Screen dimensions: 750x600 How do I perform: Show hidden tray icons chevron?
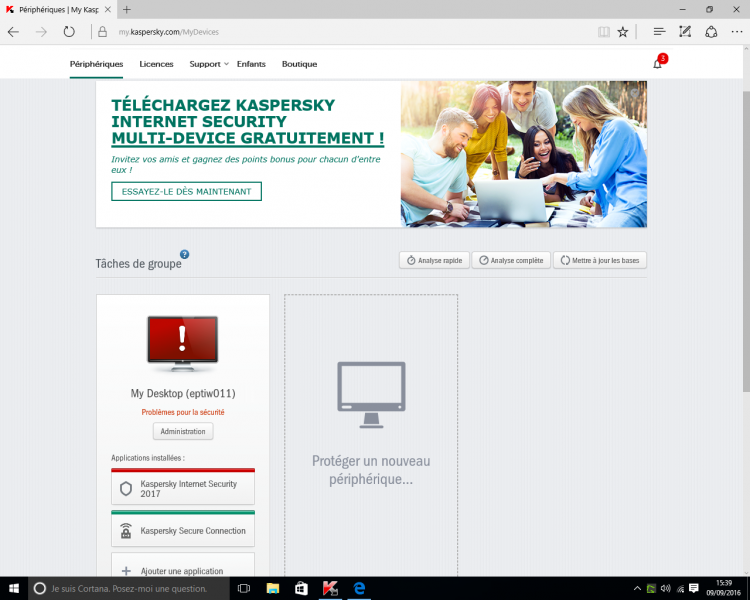pyautogui.click(x=637, y=589)
